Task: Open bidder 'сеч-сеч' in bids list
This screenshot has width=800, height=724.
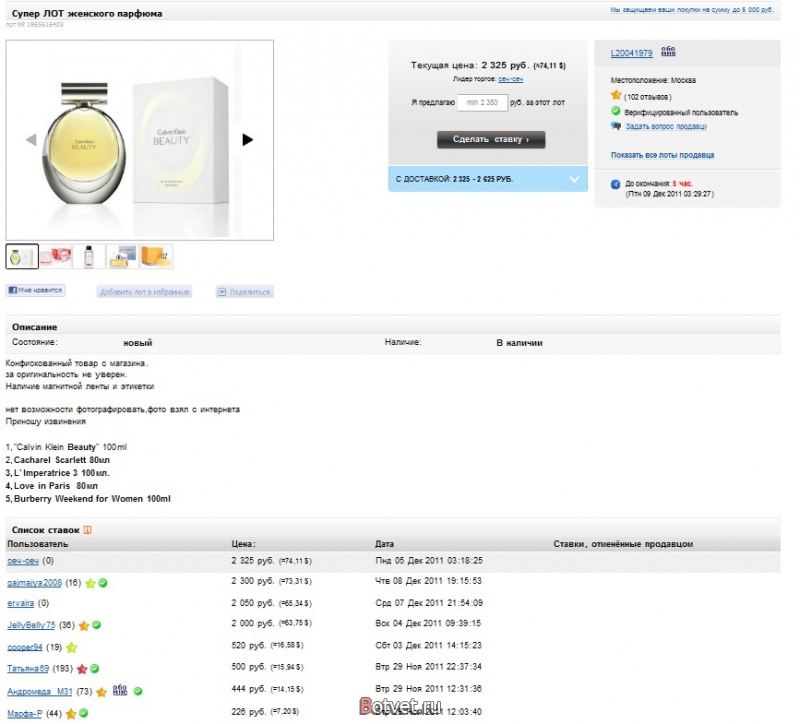Action: (x=23, y=561)
